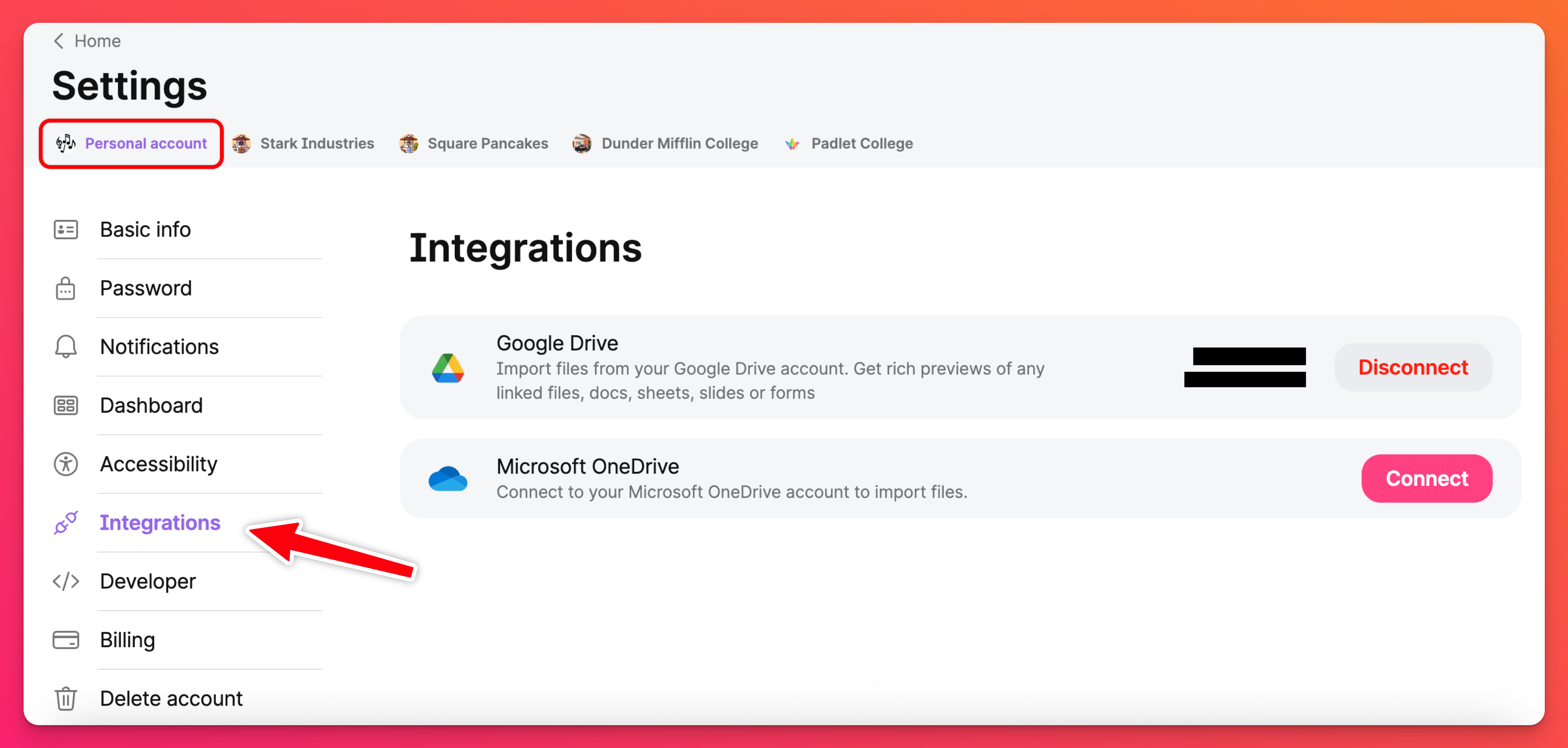The image size is (1568, 748).
Task: Click the Accessibility person icon
Action: click(x=65, y=465)
